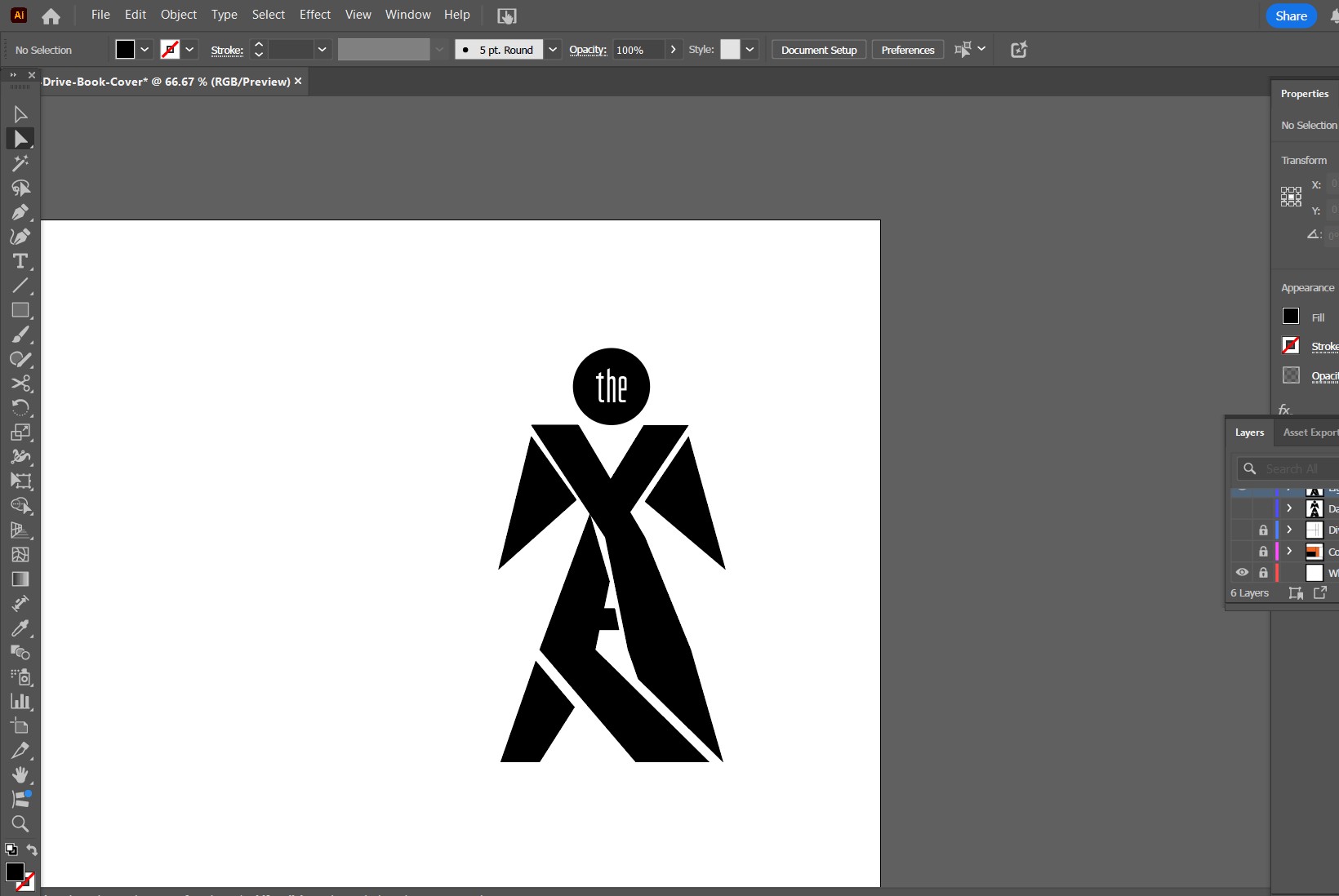Select the Pen tool
Viewport: 1339px width, 896px height.
pos(20,212)
